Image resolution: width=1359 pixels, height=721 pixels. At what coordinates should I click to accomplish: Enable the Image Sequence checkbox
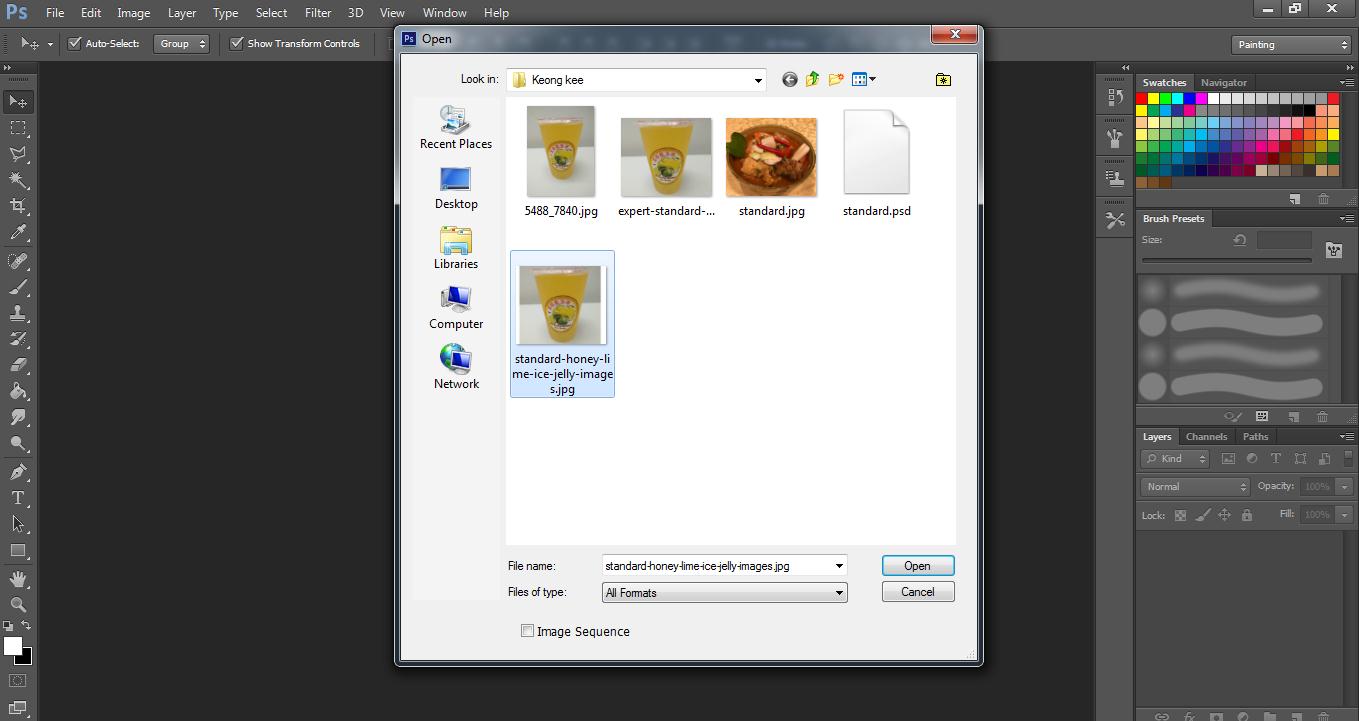click(x=527, y=631)
